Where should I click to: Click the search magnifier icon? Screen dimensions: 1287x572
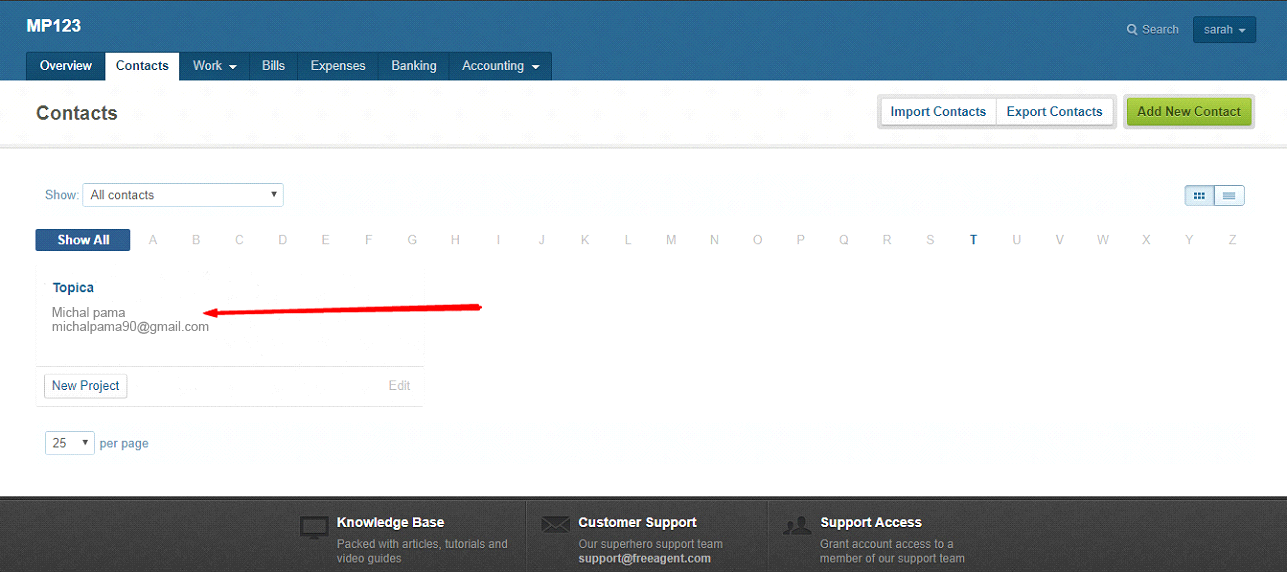click(x=1132, y=30)
